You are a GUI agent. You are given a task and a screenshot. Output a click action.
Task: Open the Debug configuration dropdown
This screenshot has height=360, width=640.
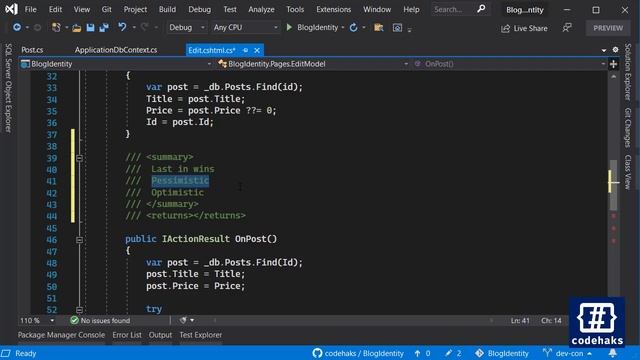tap(186, 27)
